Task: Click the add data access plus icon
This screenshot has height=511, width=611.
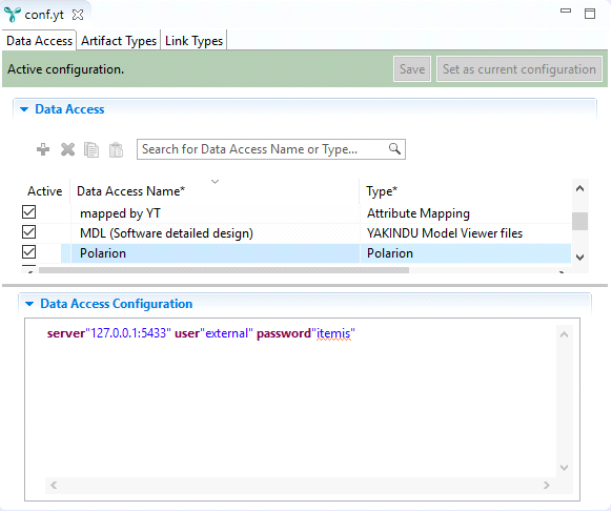Action: pos(43,150)
